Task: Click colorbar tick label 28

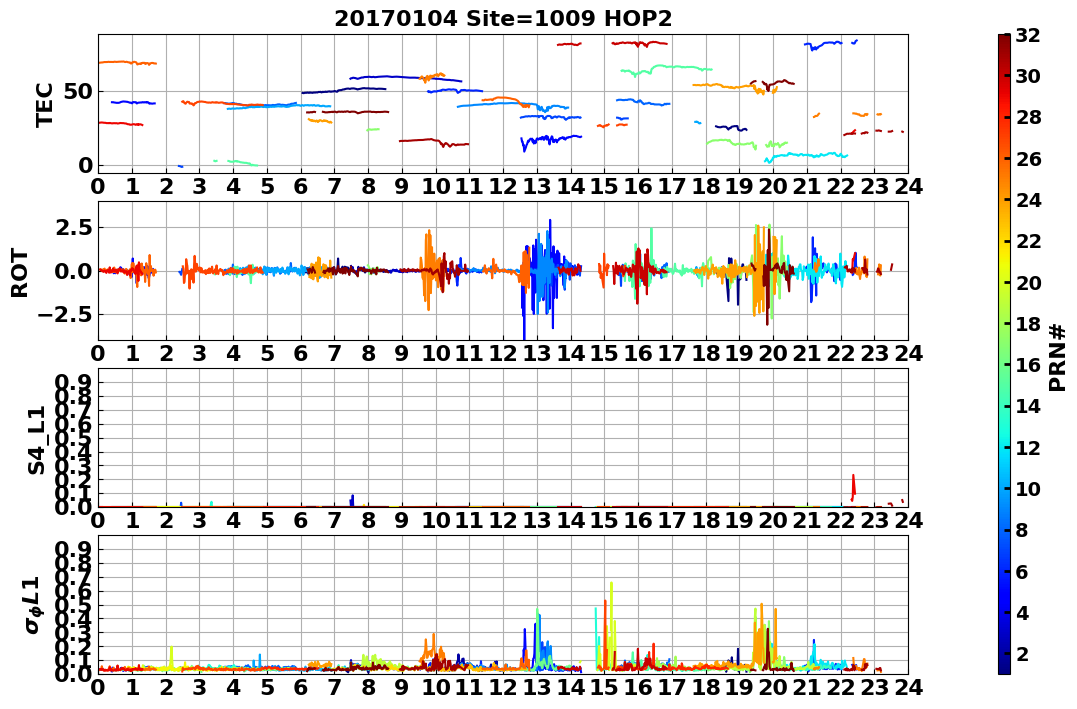Action: pyautogui.click(x=1028, y=117)
